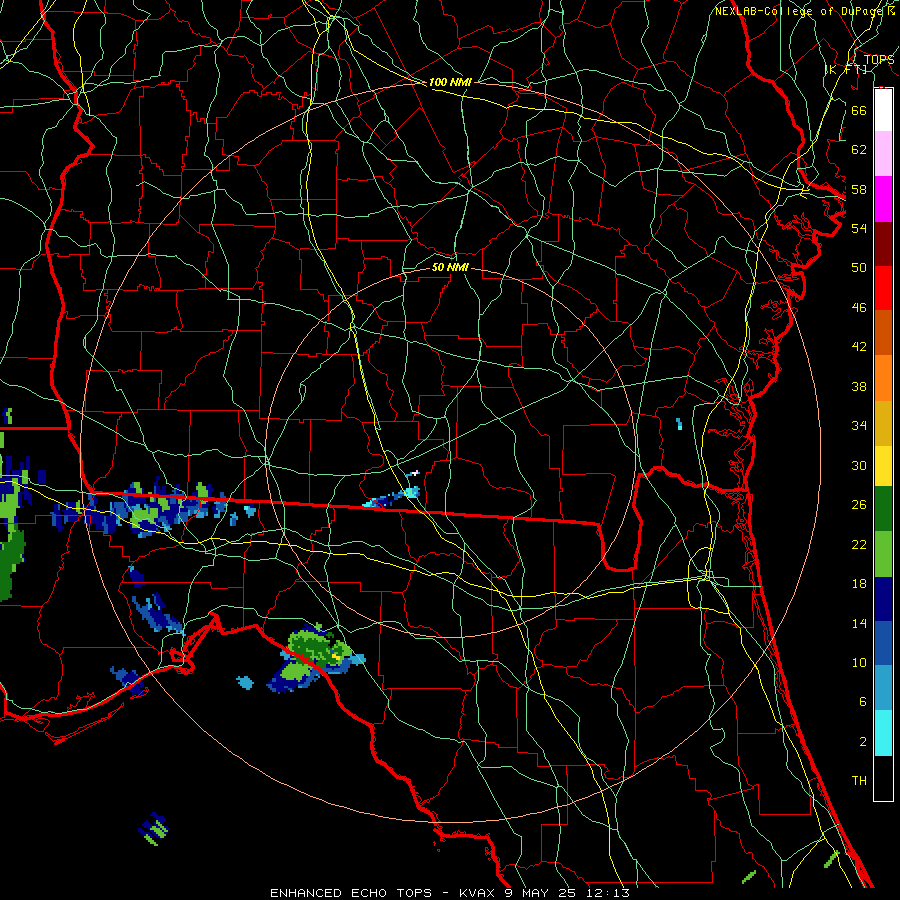
Task: Click the legend value "2"
Action: click(862, 742)
